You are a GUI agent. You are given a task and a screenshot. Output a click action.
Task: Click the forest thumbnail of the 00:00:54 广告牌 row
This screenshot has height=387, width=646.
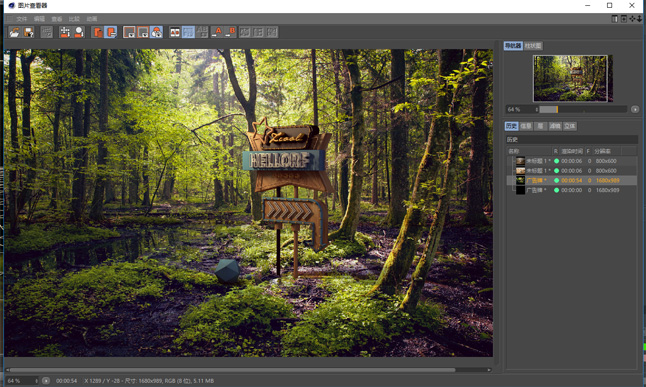520,181
